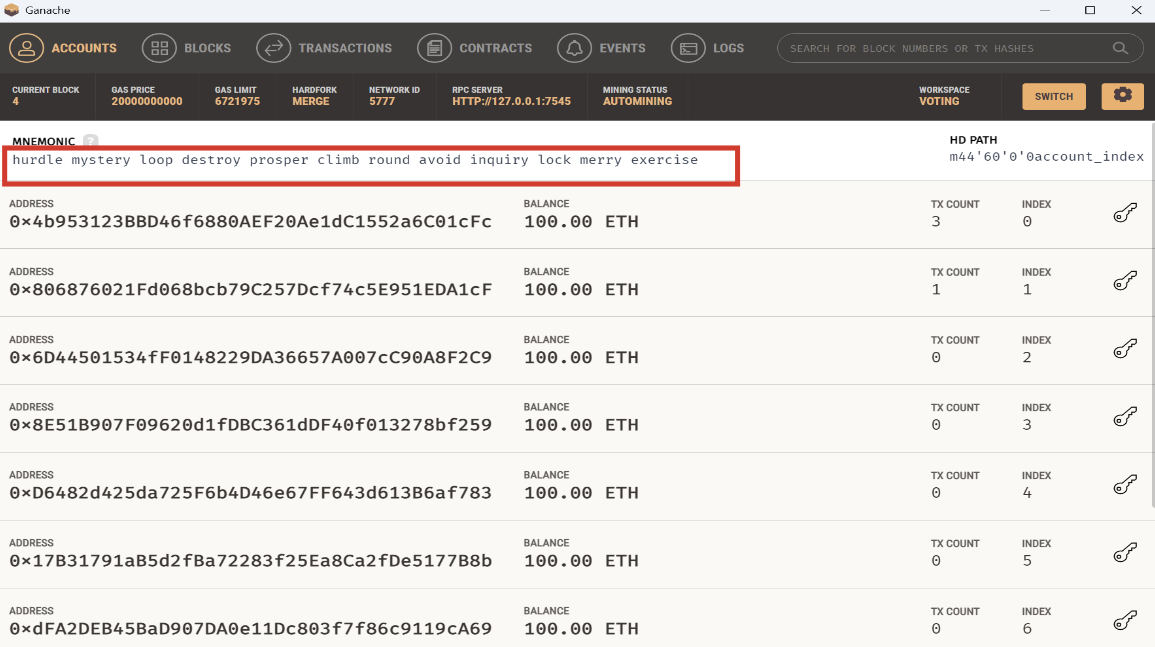Click the AUTOMINING mining status
Image resolution: width=1155 pixels, height=647 pixels.
tap(637, 102)
